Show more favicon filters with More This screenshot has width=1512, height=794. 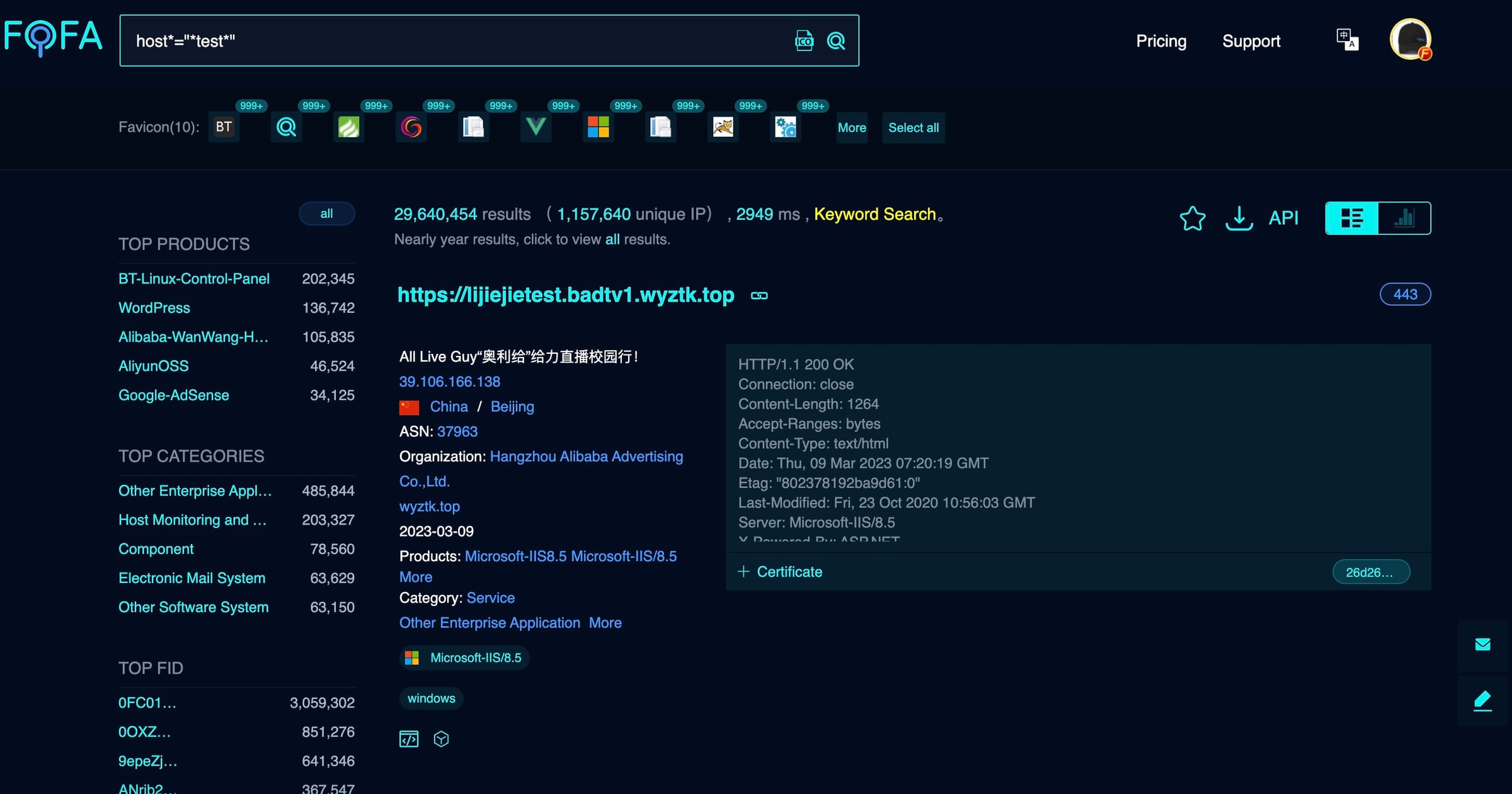[x=852, y=127]
